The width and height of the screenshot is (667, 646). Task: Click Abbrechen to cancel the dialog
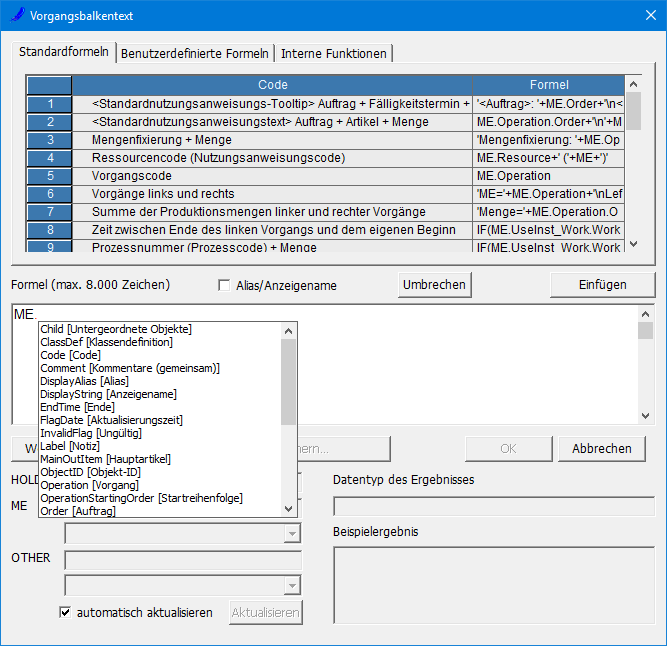(x=601, y=449)
